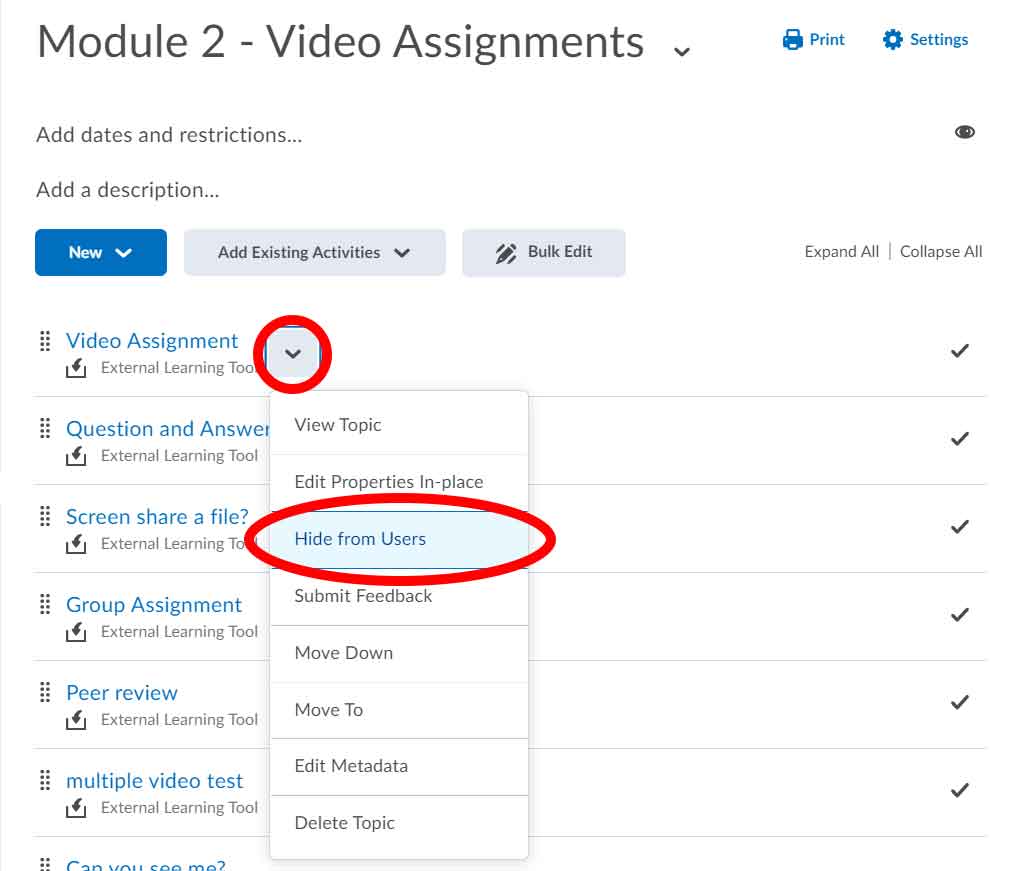
Task: Click the Add a description field
Action: [x=128, y=190]
